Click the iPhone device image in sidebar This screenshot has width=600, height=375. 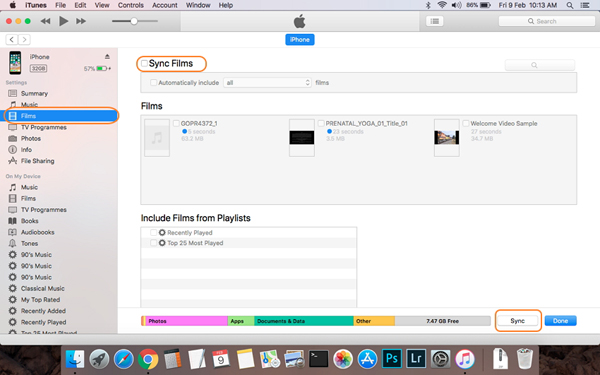pyautogui.click(x=15, y=62)
